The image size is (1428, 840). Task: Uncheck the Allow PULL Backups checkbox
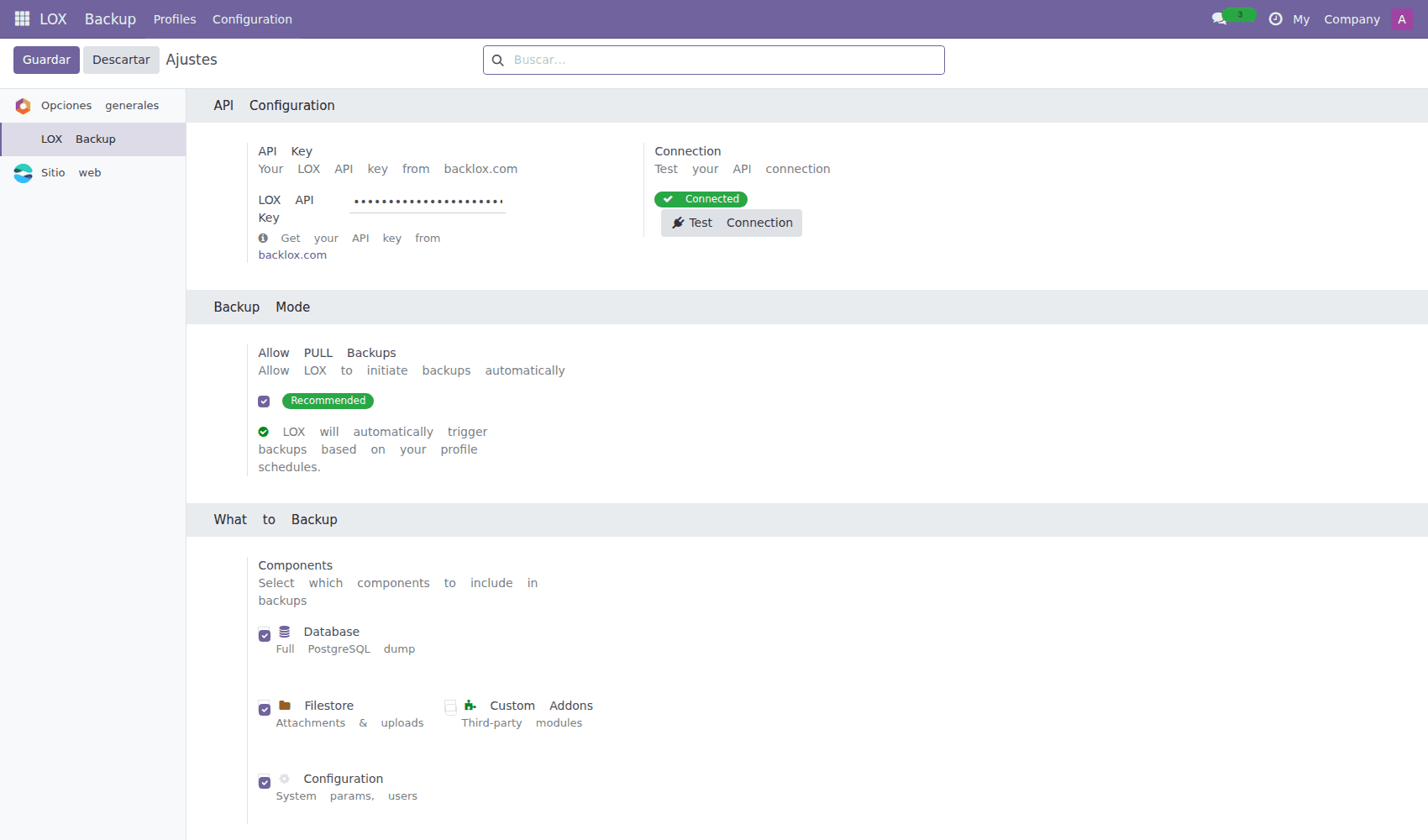click(264, 401)
